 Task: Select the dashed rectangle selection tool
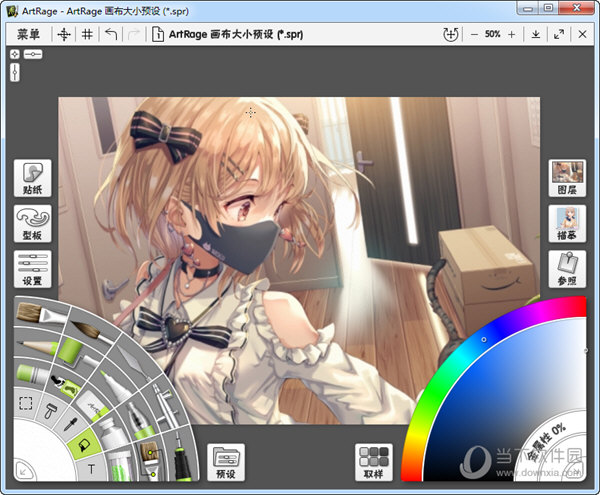pos(26,403)
